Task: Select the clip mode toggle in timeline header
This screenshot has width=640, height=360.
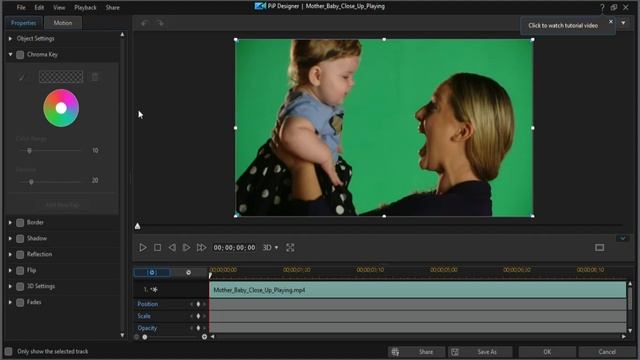Action: coord(152,272)
